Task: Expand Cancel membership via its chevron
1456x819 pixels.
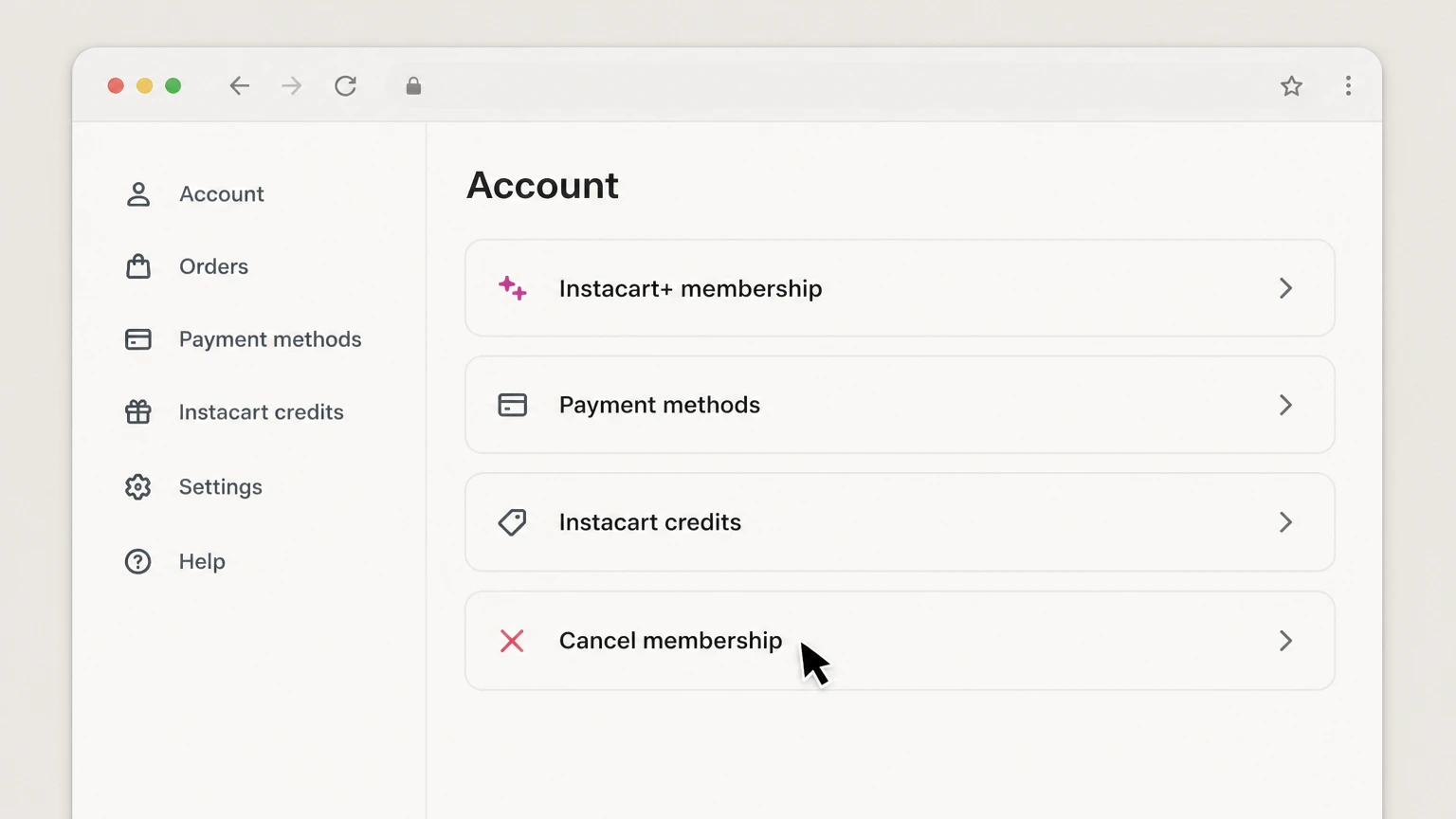Action: (x=1285, y=641)
